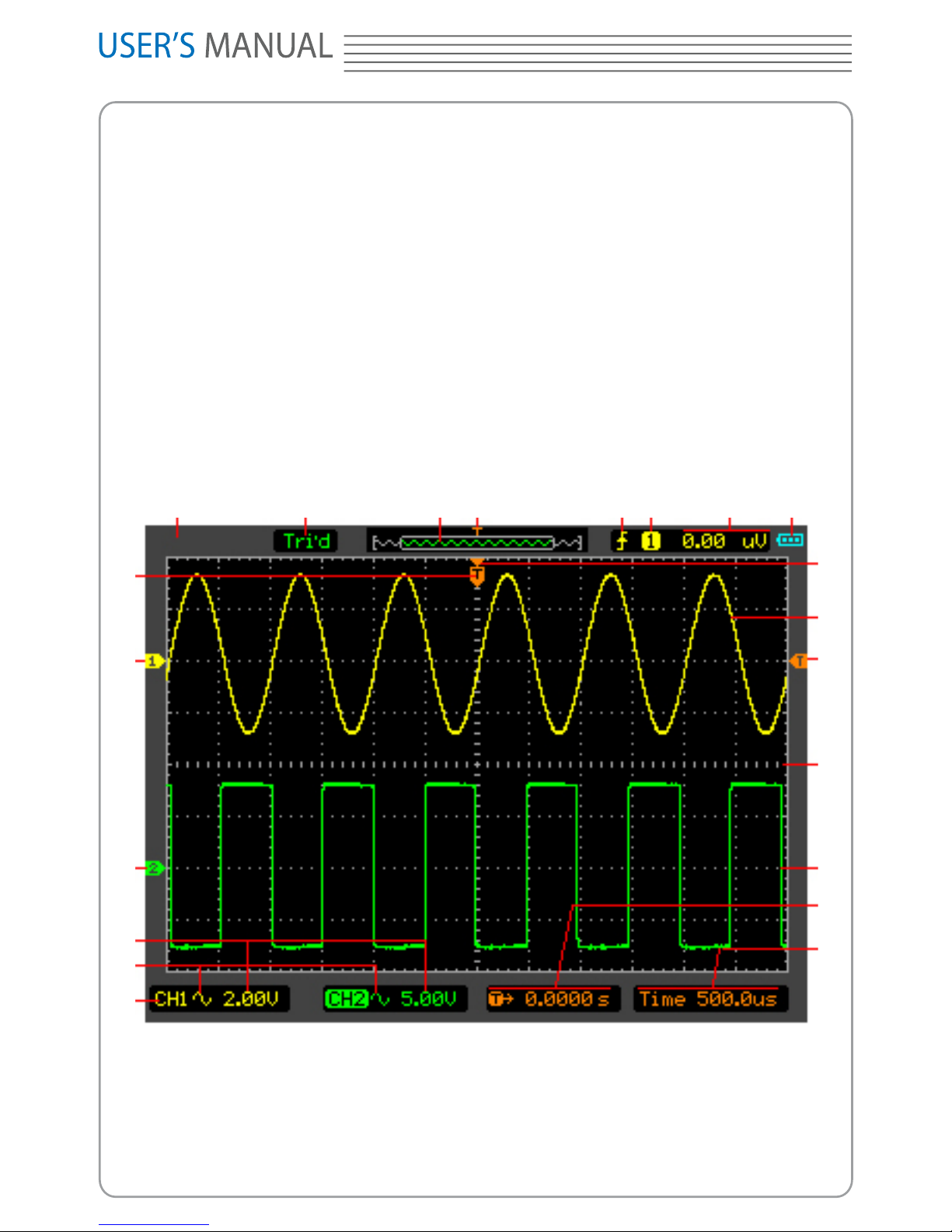This screenshot has height=1232, width=952.
Task: Click the green channel 2 ground marker
Action: point(155,868)
